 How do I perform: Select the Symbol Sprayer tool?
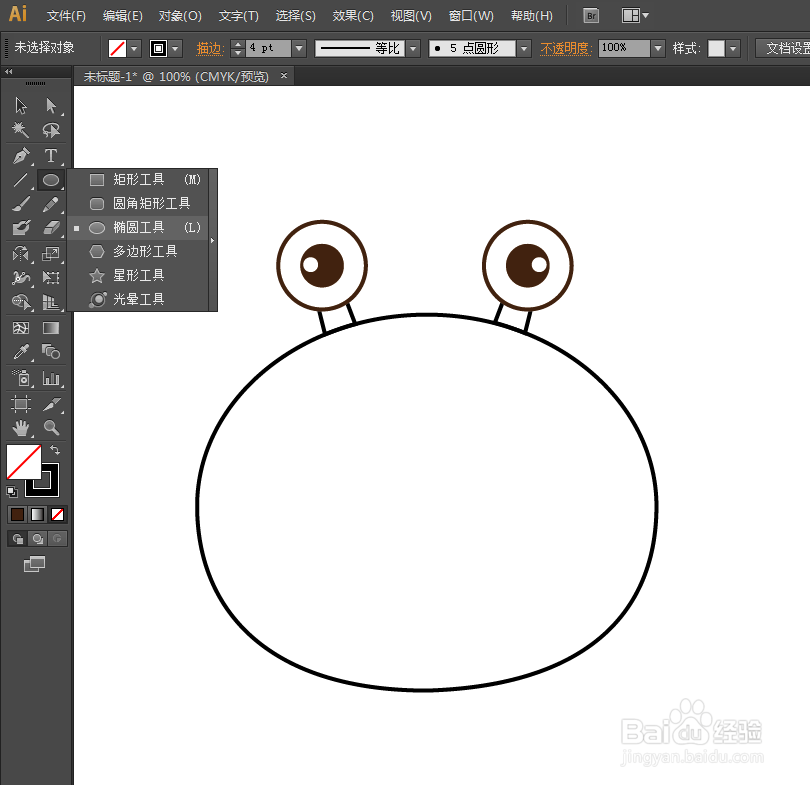click(21, 378)
